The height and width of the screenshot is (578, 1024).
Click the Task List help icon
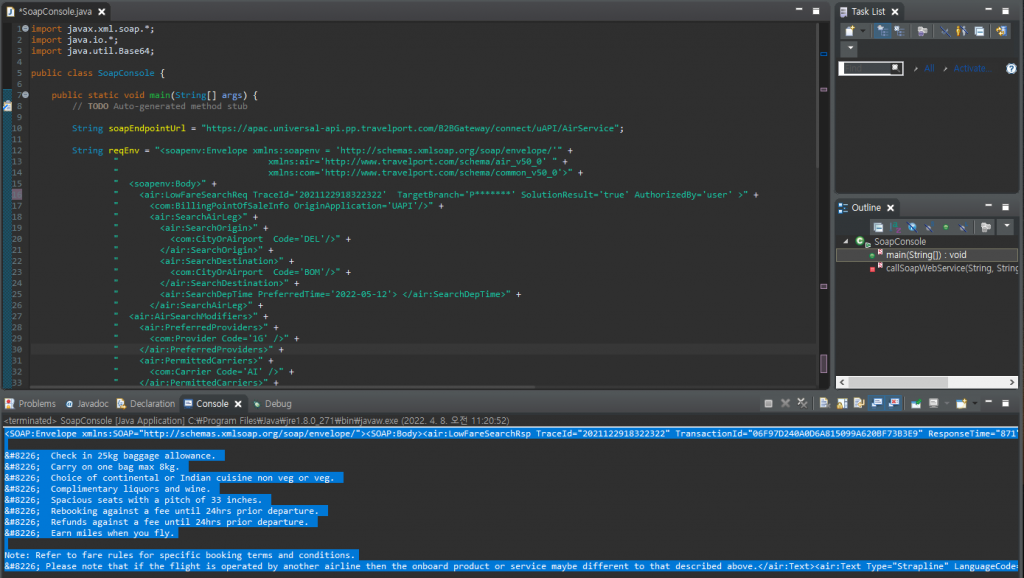tap(1012, 68)
